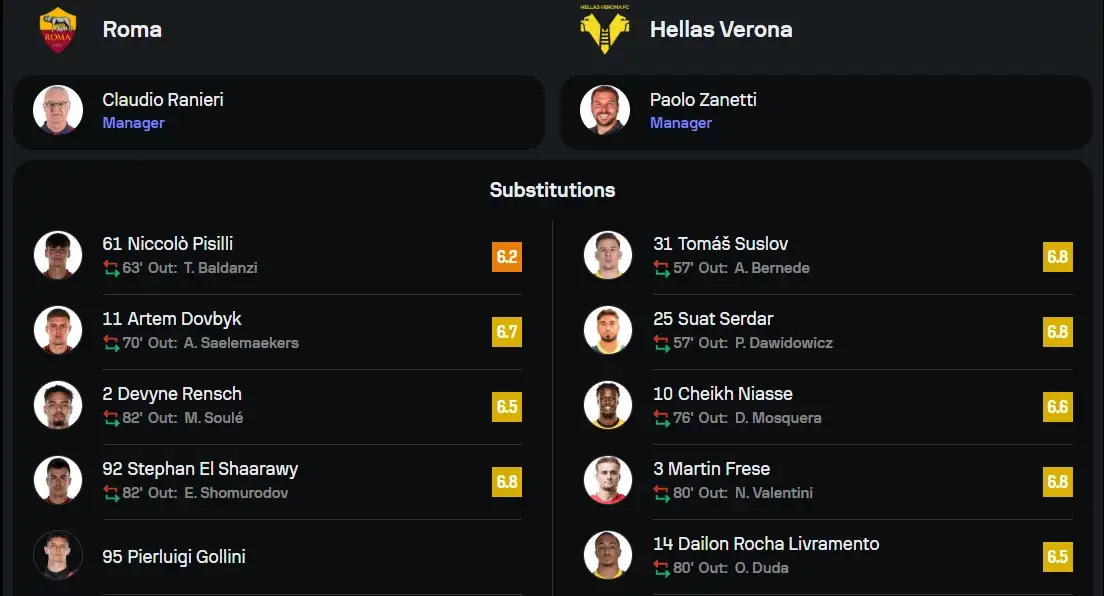Click the Roma club crest icon
This screenshot has height=596, width=1104.
pos(58,30)
